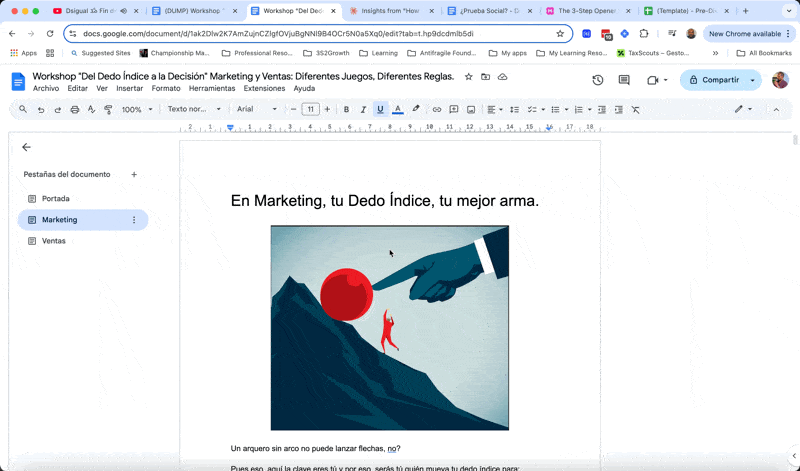
Task: Toggle underline formatting
Action: 380,110
